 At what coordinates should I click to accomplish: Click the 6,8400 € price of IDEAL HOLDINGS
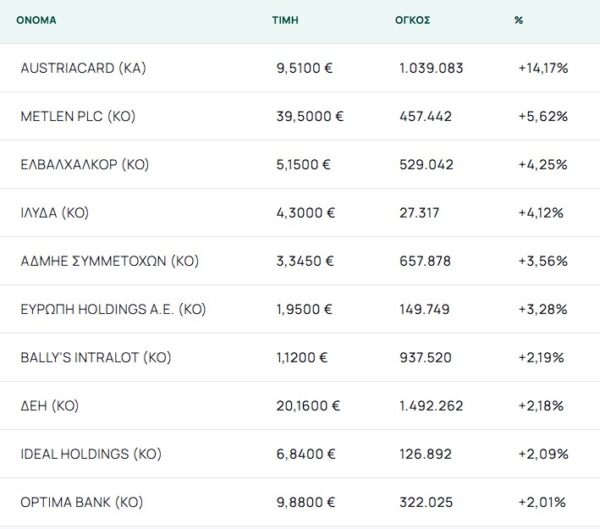pos(306,454)
